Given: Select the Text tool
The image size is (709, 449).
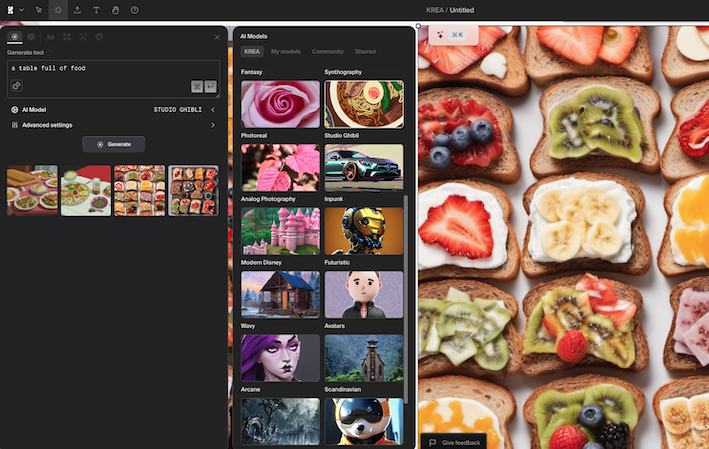Looking at the screenshot, I should tap(96, 10).
